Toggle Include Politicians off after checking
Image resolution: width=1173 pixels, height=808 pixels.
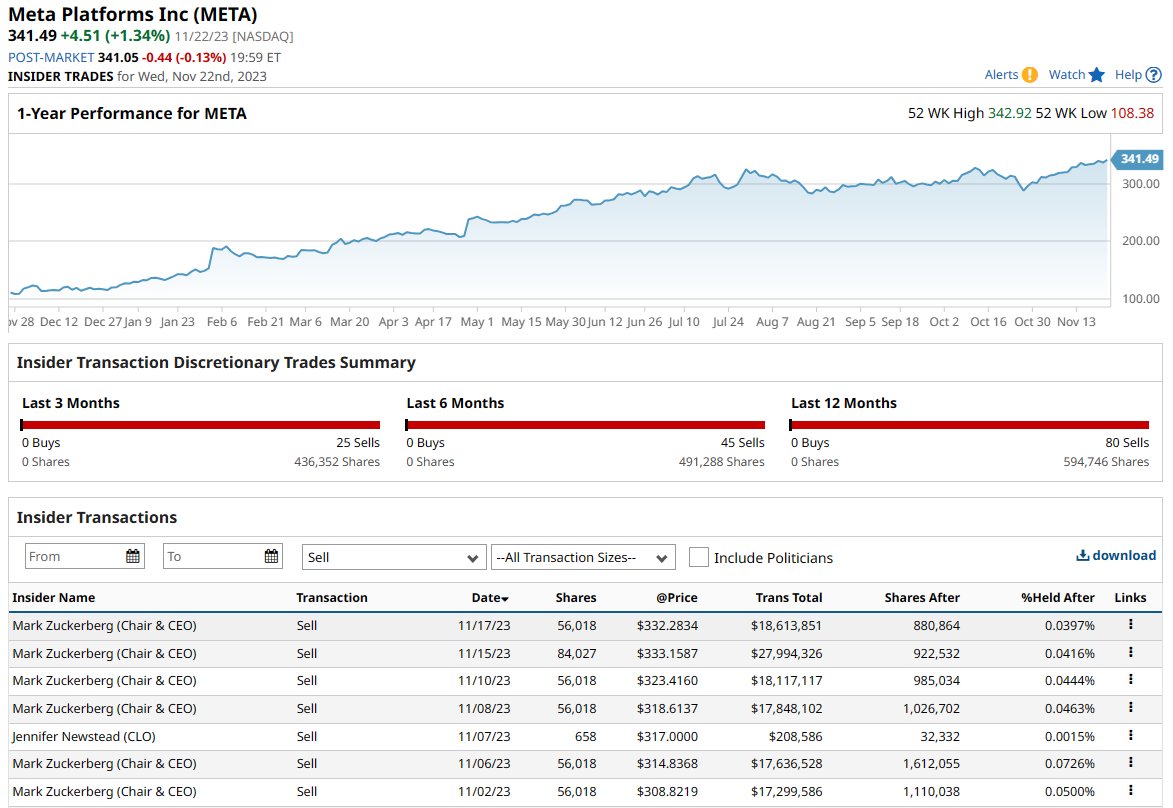[x=699, y=557]
